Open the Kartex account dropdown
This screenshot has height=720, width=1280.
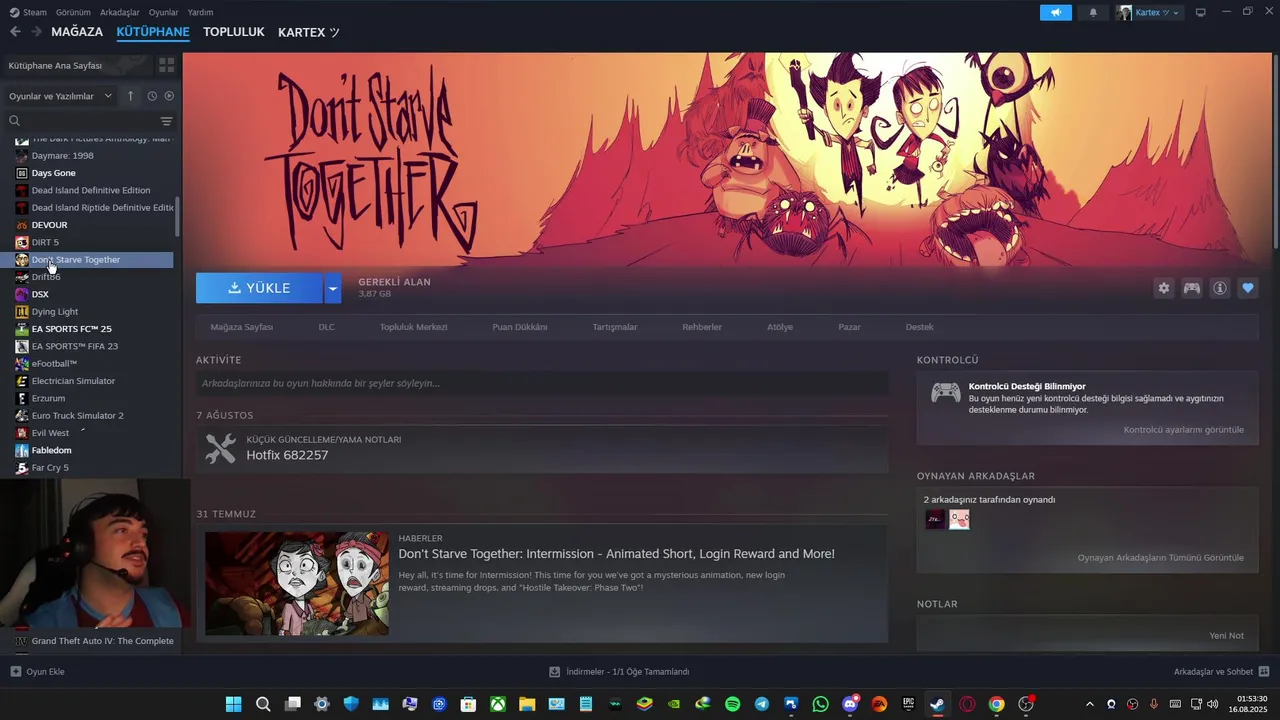pyautogui.click(x=1149, y=12)
